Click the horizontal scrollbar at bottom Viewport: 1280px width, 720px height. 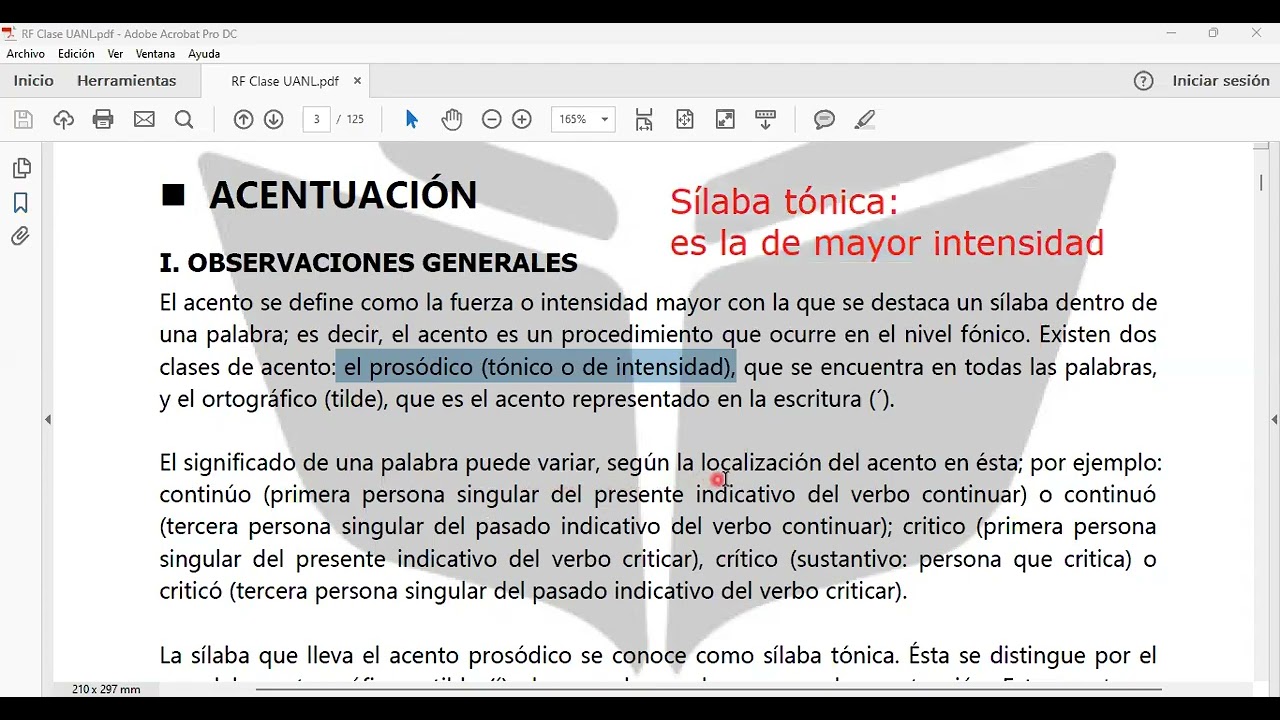pos(708,689)
